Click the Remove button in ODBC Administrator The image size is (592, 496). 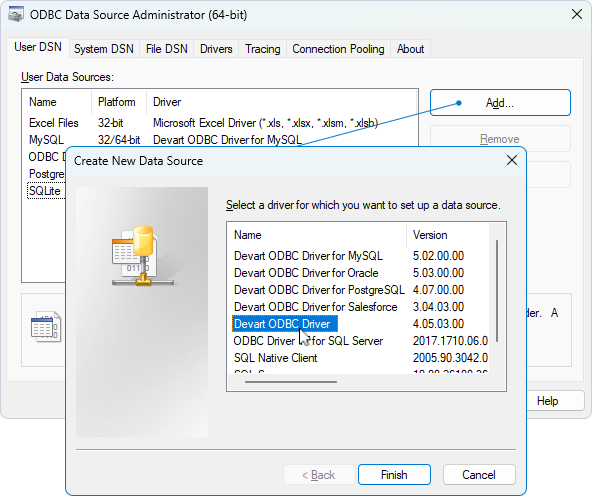click(x=500, y=139)
